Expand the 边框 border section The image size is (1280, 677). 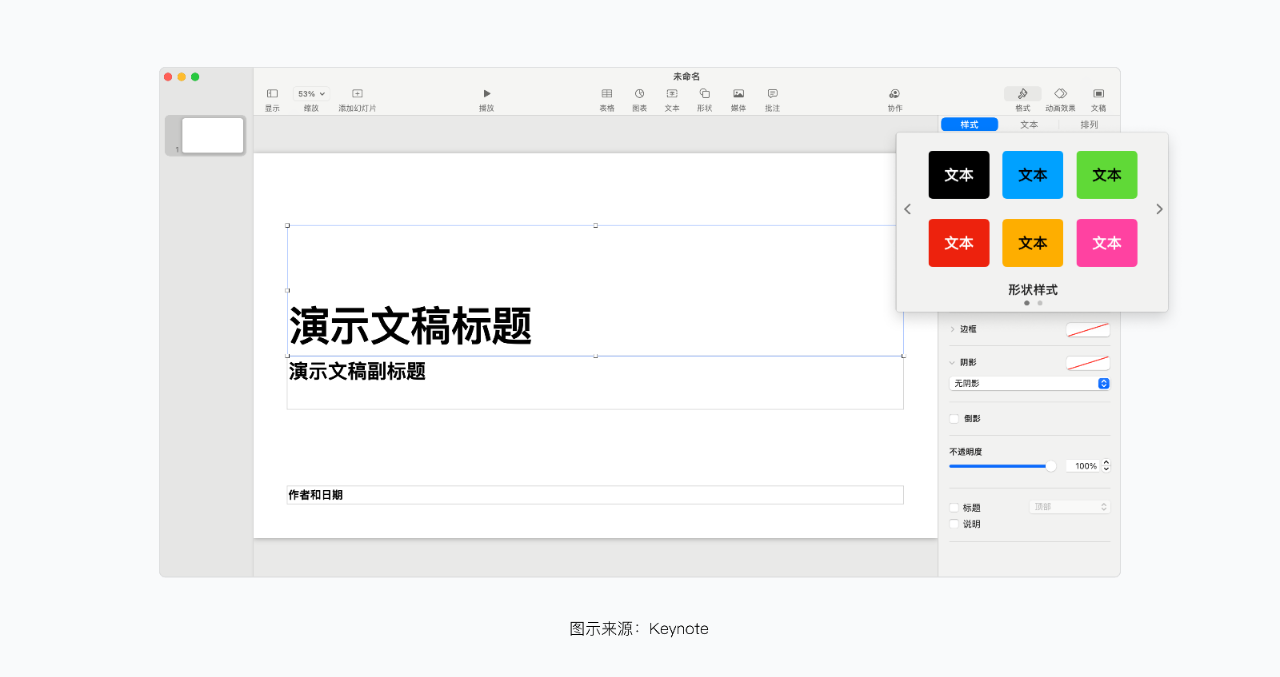click(953, 329)
